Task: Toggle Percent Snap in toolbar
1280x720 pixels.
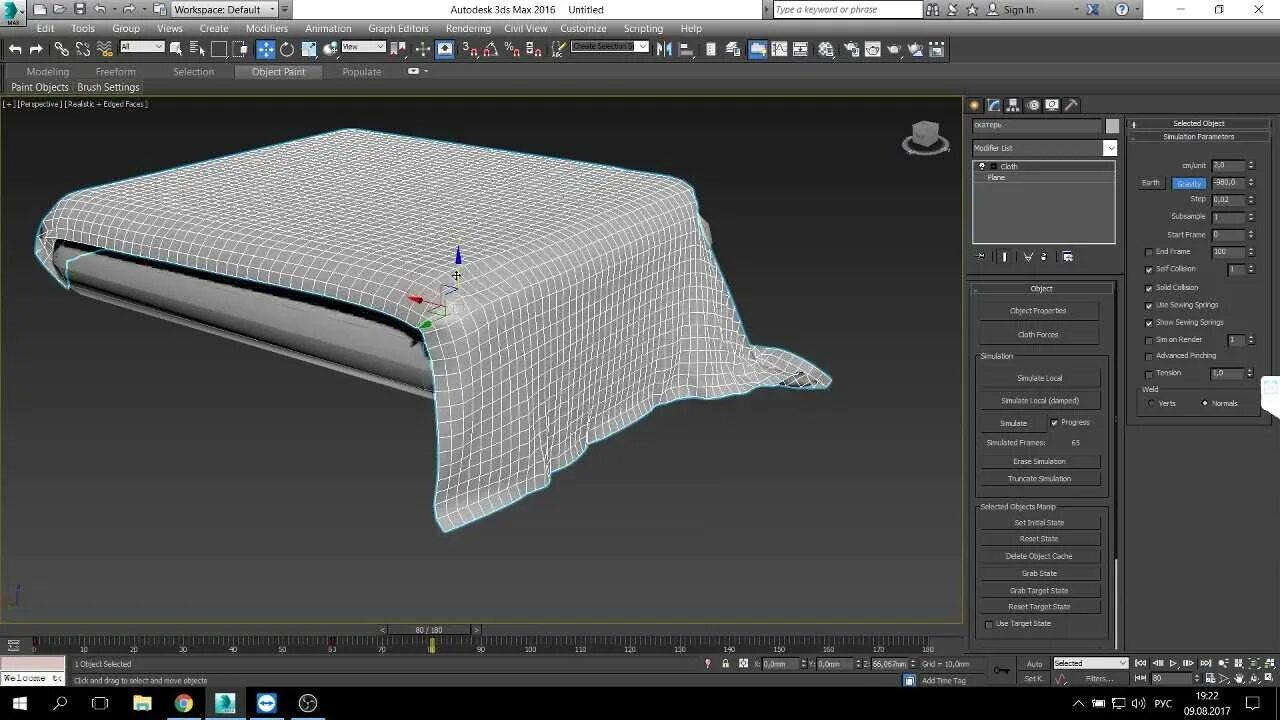Action: (x=513, y=48)
